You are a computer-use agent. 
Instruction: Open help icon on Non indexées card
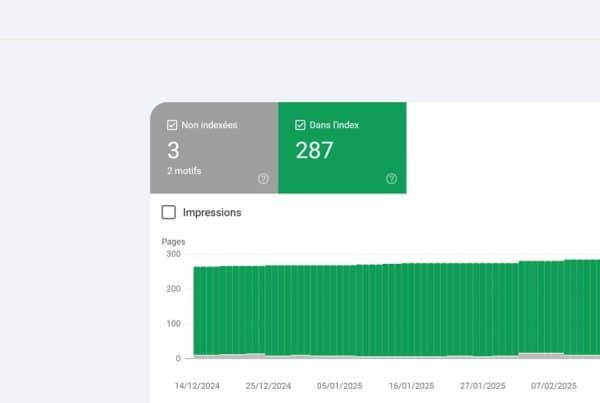tap(263, 178)
